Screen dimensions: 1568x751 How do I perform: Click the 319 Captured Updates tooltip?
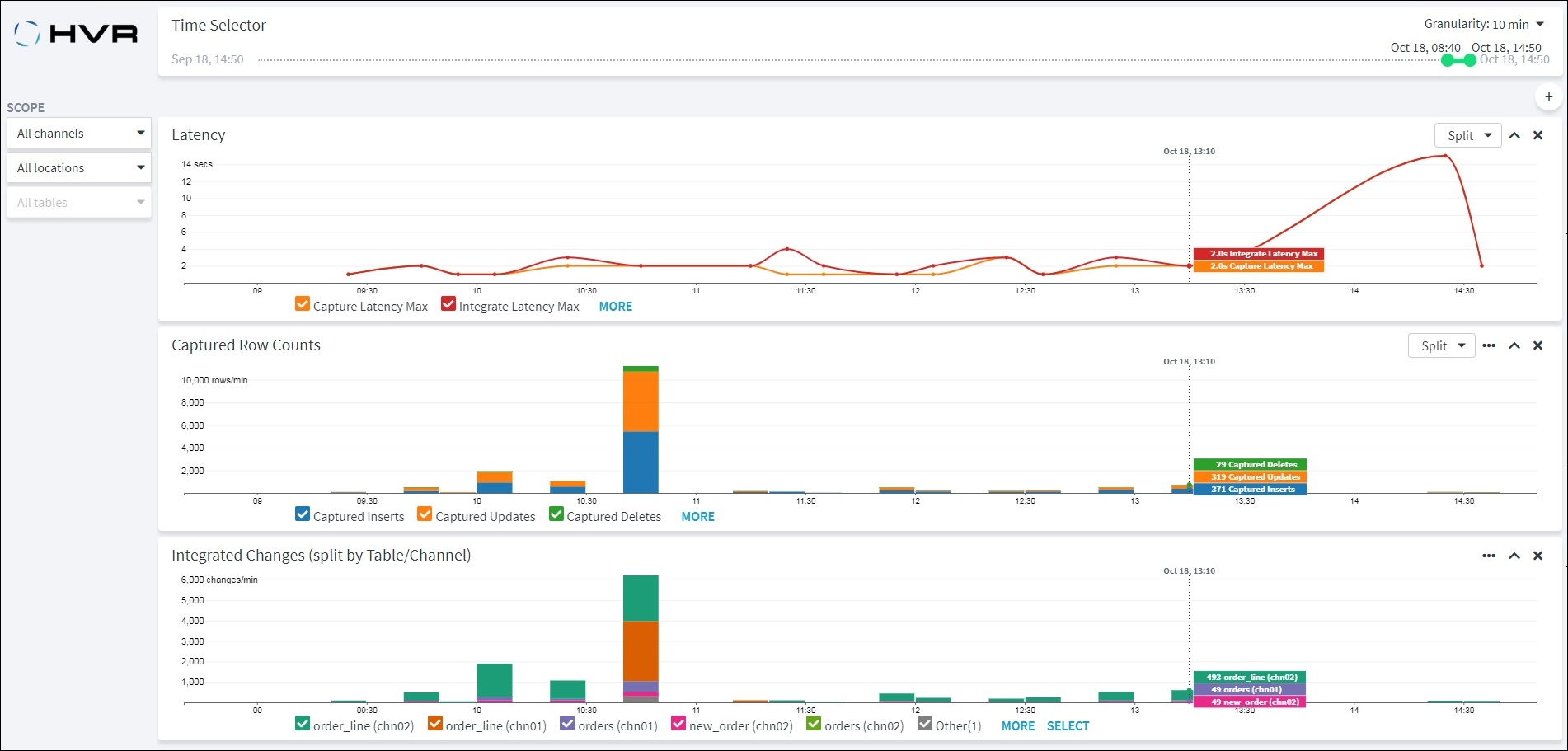(x=1250, y=476)
